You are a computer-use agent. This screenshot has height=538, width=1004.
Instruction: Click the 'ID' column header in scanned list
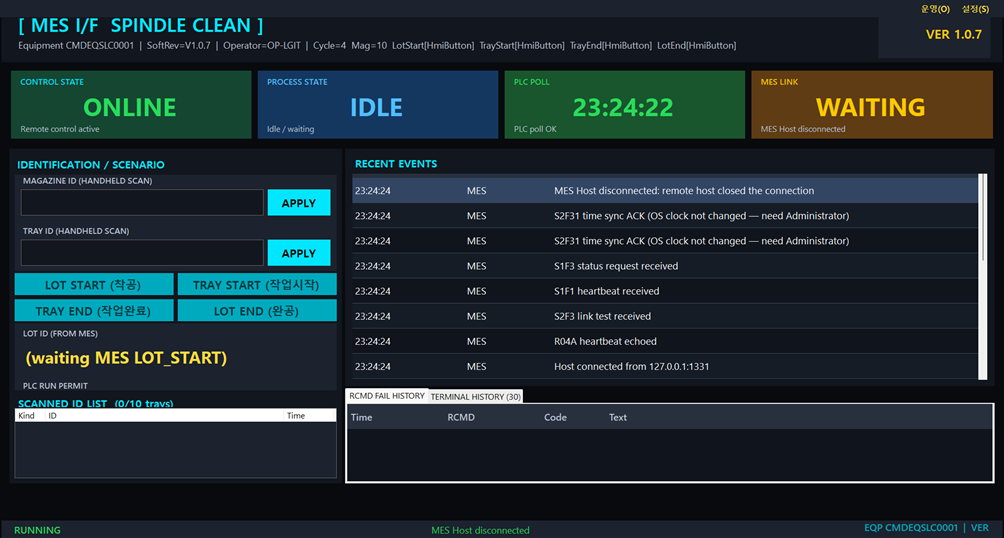click(x=165, y=416)
